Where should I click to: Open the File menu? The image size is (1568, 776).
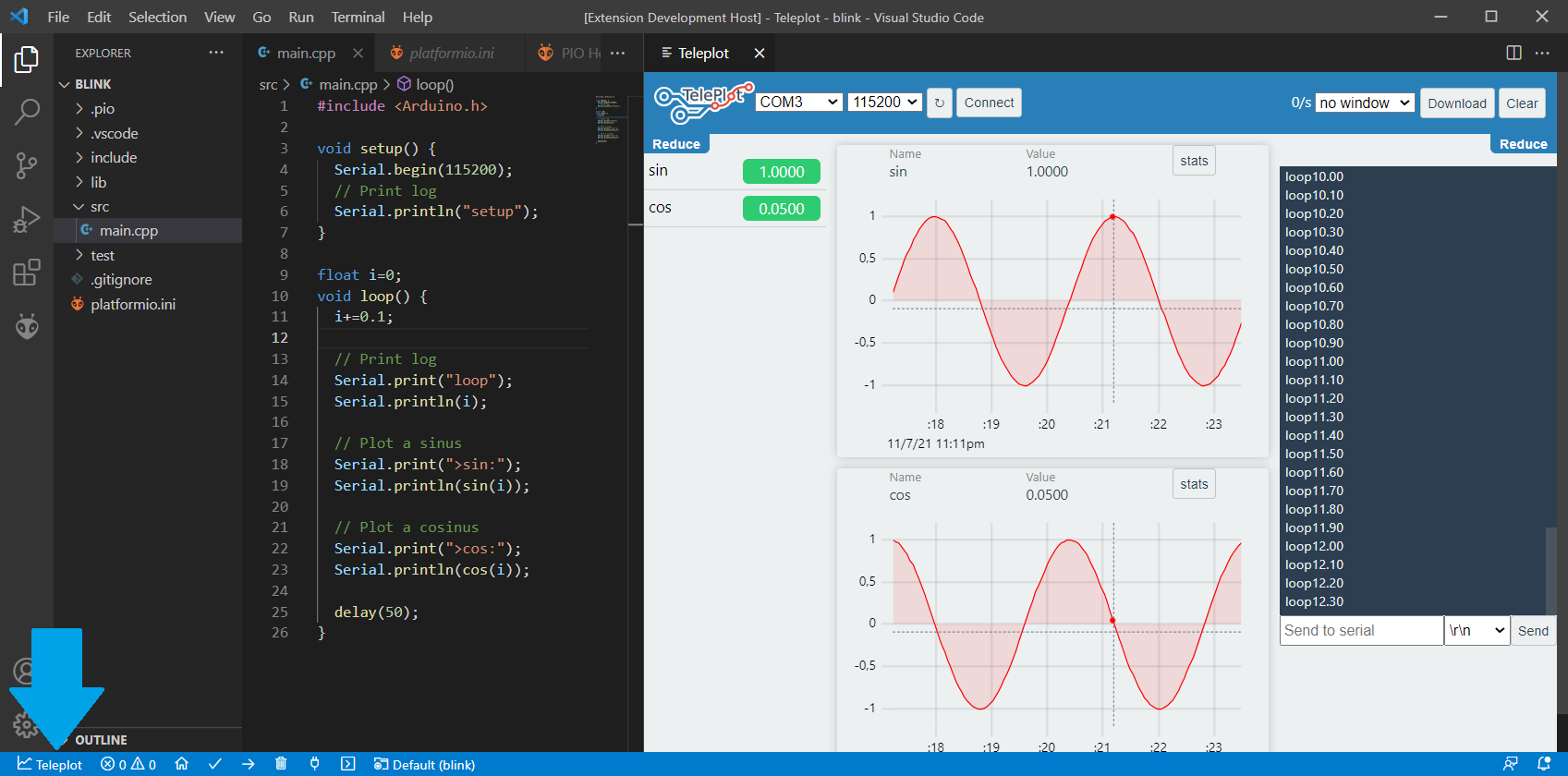coord(58,17)
